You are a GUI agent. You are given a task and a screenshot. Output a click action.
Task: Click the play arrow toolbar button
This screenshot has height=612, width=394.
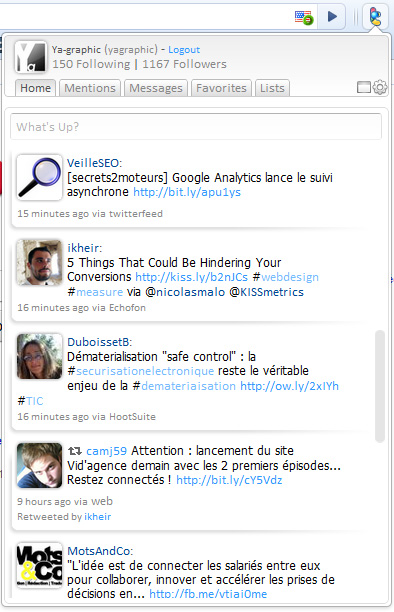point(332,17)
